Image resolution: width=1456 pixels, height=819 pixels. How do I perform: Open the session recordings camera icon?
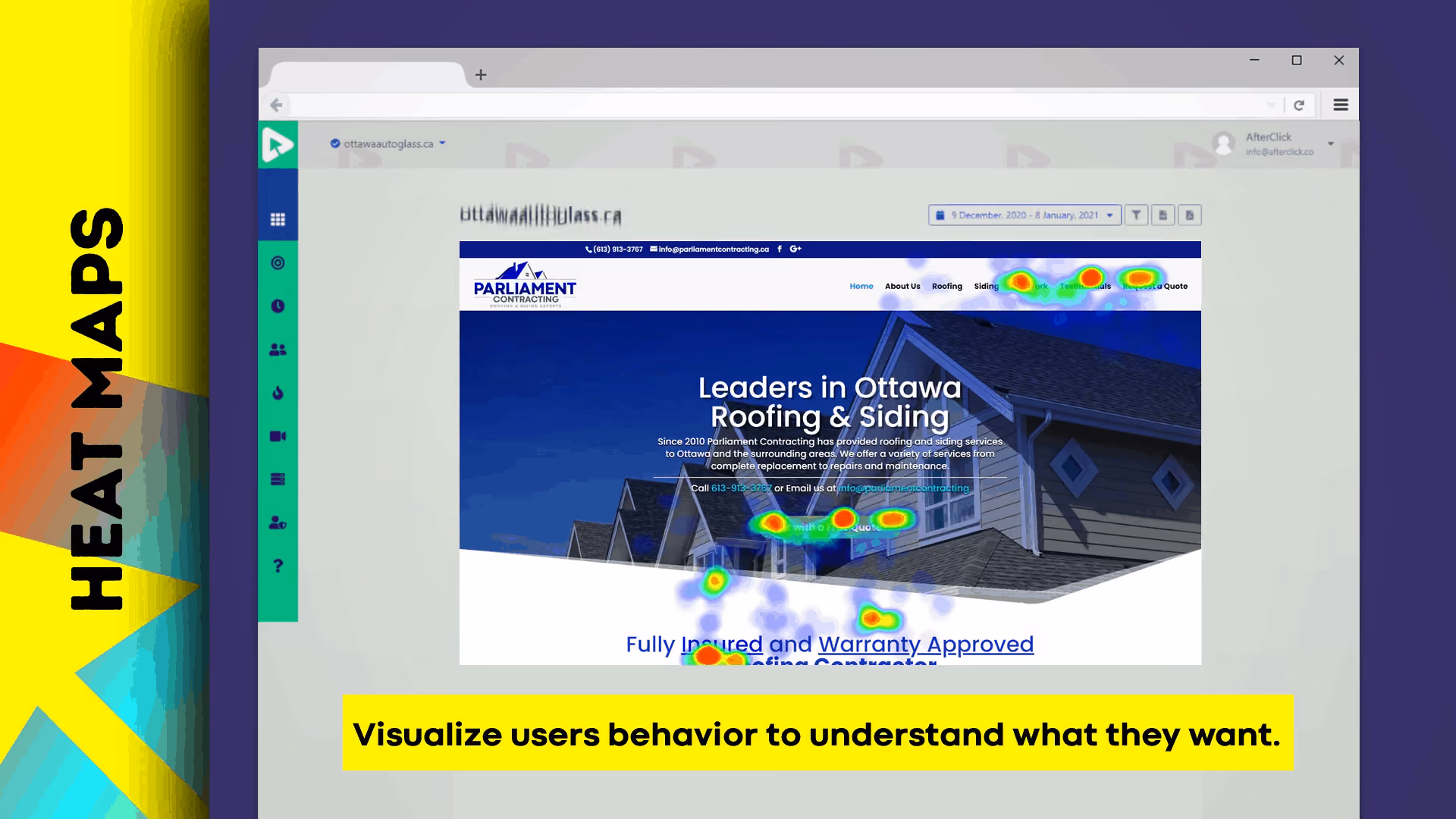pos(278,436)
